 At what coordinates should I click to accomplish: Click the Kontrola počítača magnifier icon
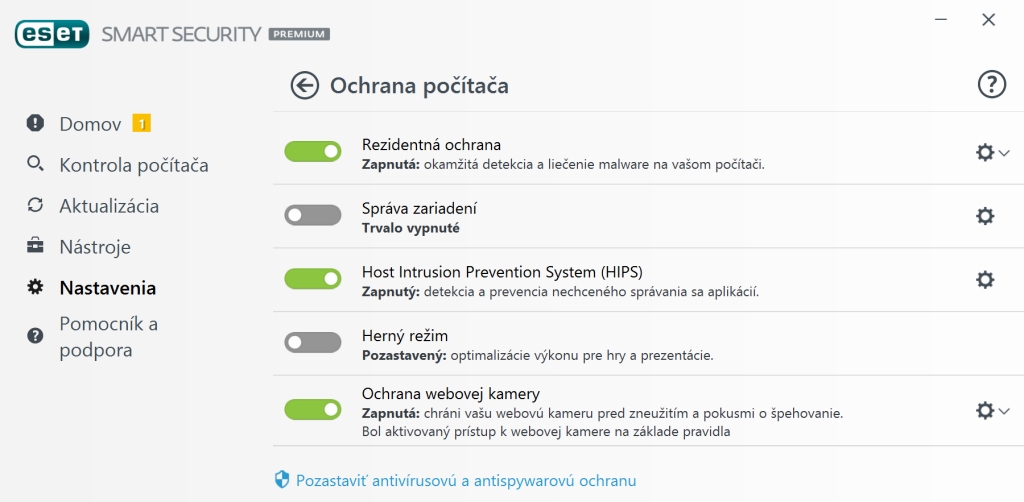(x=36, y=164)
